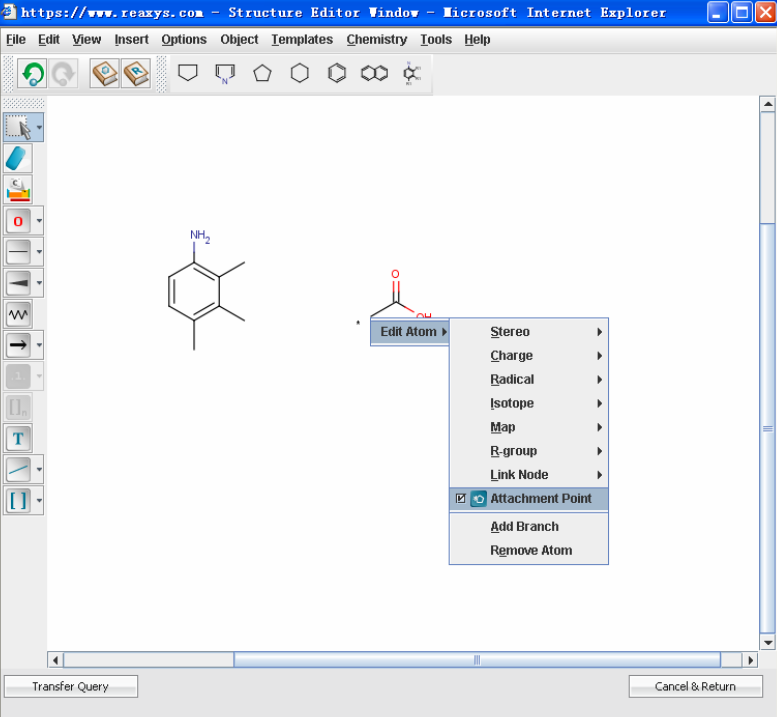The height and width of the screenshot is (717, 777).
Task: Open the Link Node submenu
Action: pos(529,474)
